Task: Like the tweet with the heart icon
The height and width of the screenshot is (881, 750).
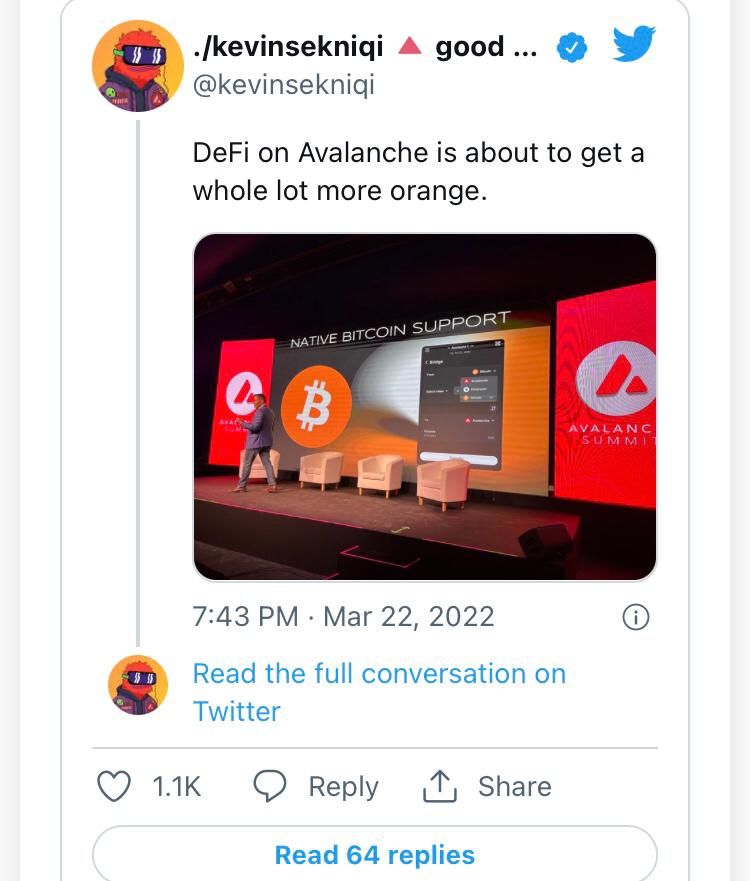Action: click(114, 787)
